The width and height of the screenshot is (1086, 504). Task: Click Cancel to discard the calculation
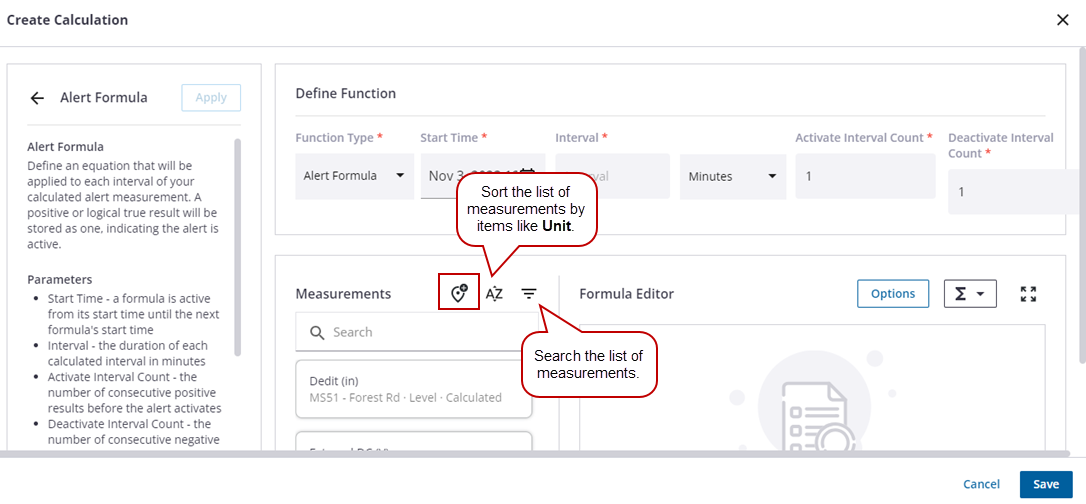point(981,484)
